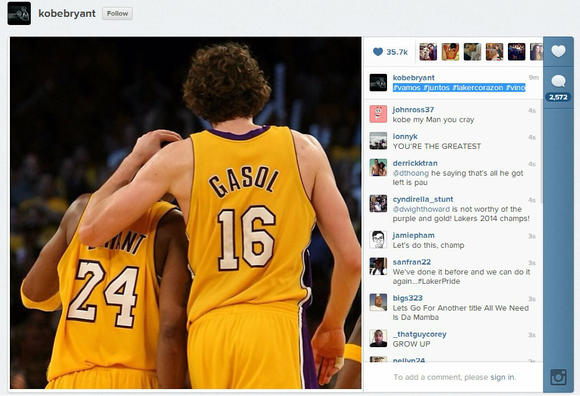Open kobebryant username above the caption
Image resolution: width=580 pixels, height=396 pixels.
point(414,78)
